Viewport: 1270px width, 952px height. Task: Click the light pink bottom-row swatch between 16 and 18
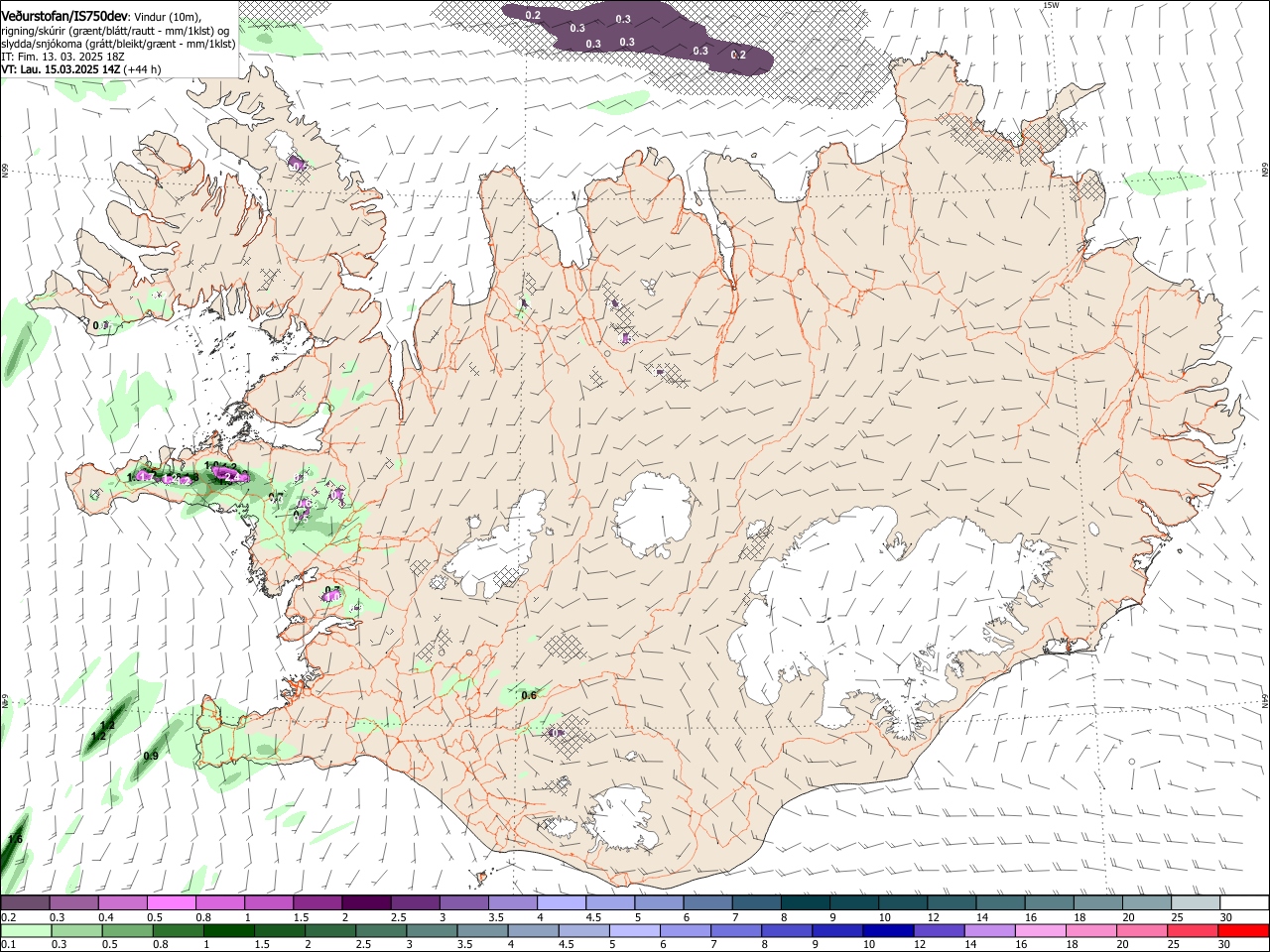1042,930
